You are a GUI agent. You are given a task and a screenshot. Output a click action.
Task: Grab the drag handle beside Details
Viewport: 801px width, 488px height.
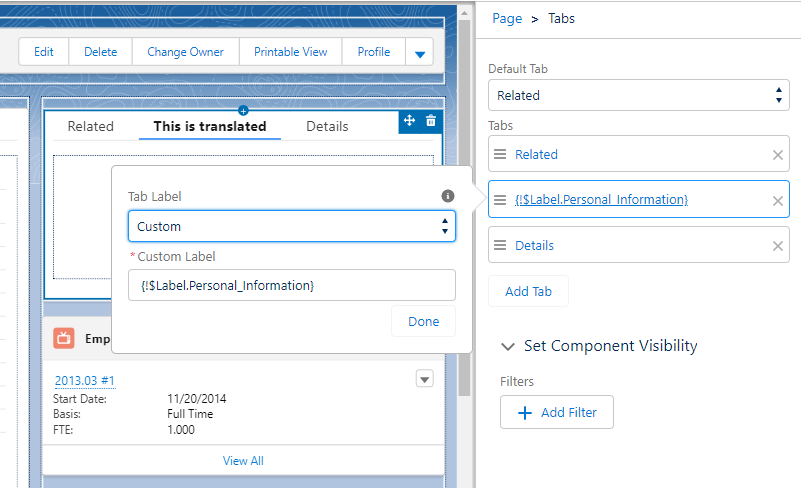(x=501, y=246)
